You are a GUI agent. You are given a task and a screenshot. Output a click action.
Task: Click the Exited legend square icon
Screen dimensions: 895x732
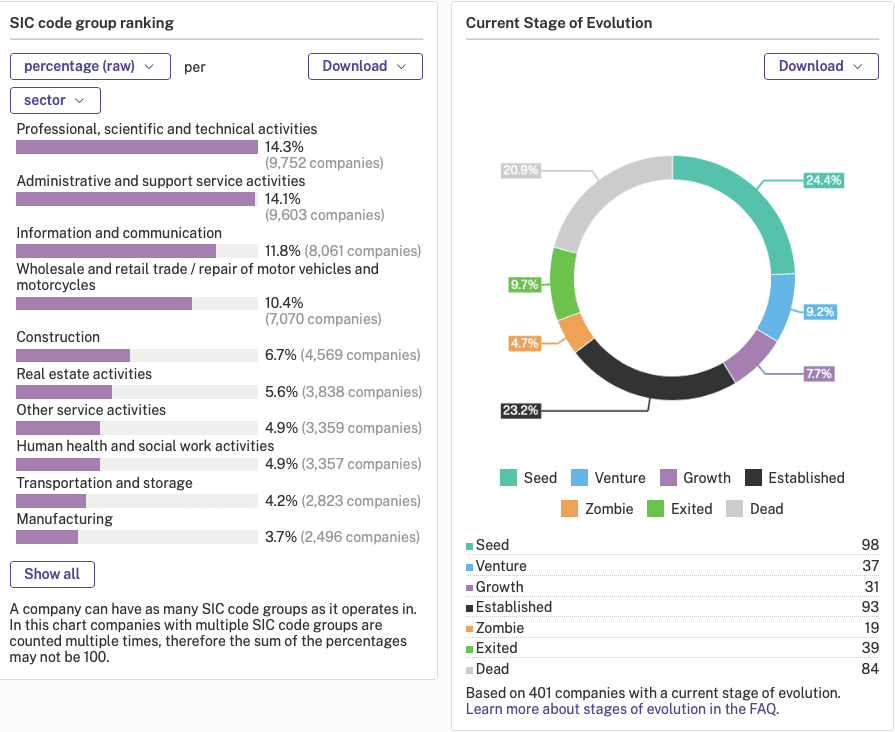655,508
